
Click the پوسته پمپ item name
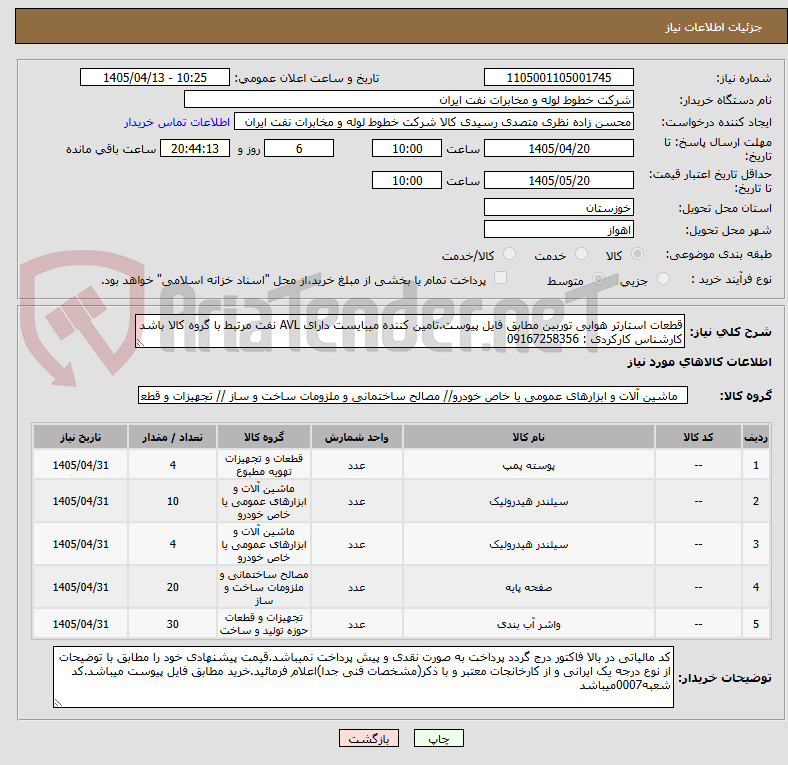click(x=529, y=465)
